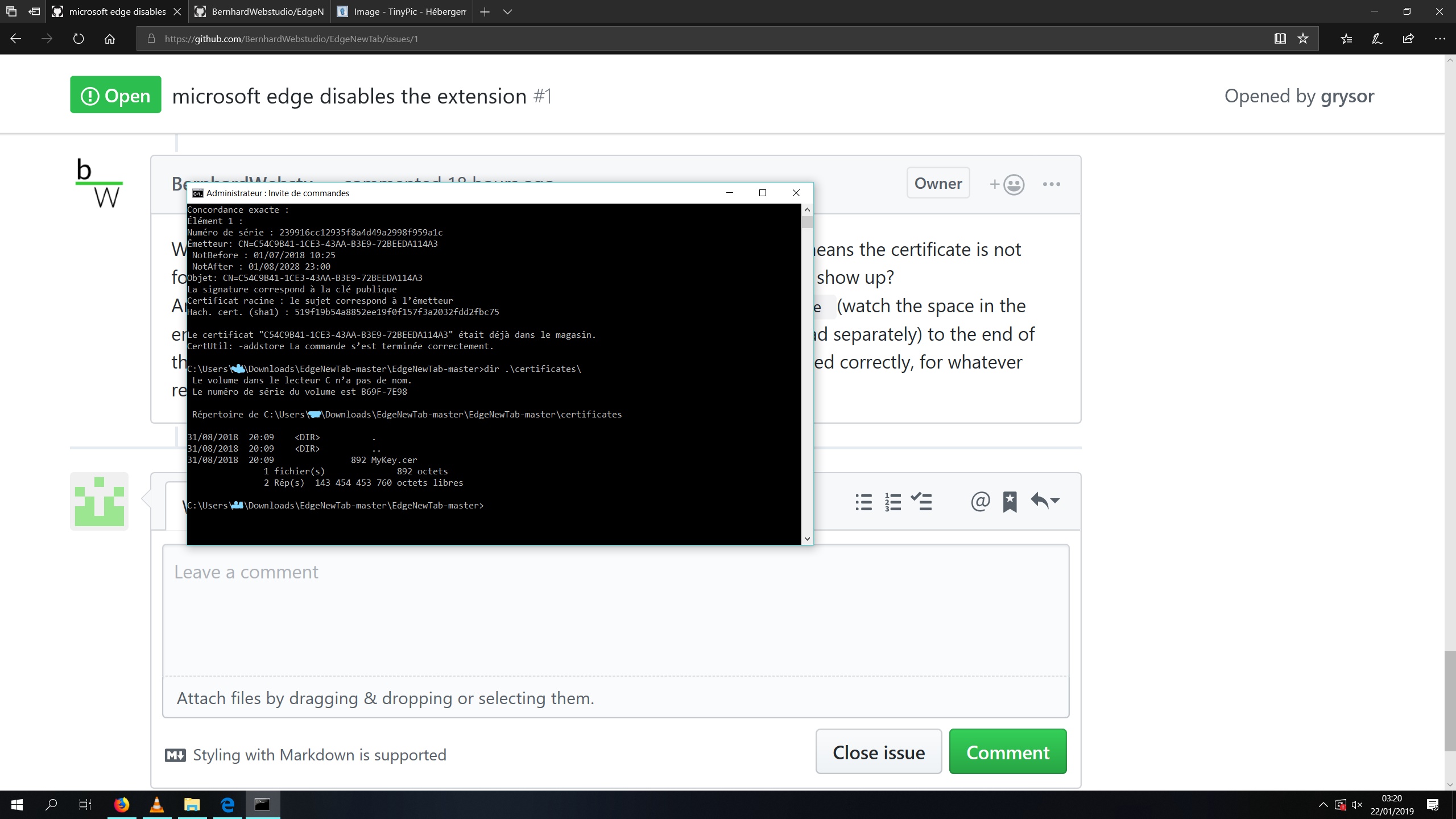Toggle Reading view in the address bar

coord(1280,39)
